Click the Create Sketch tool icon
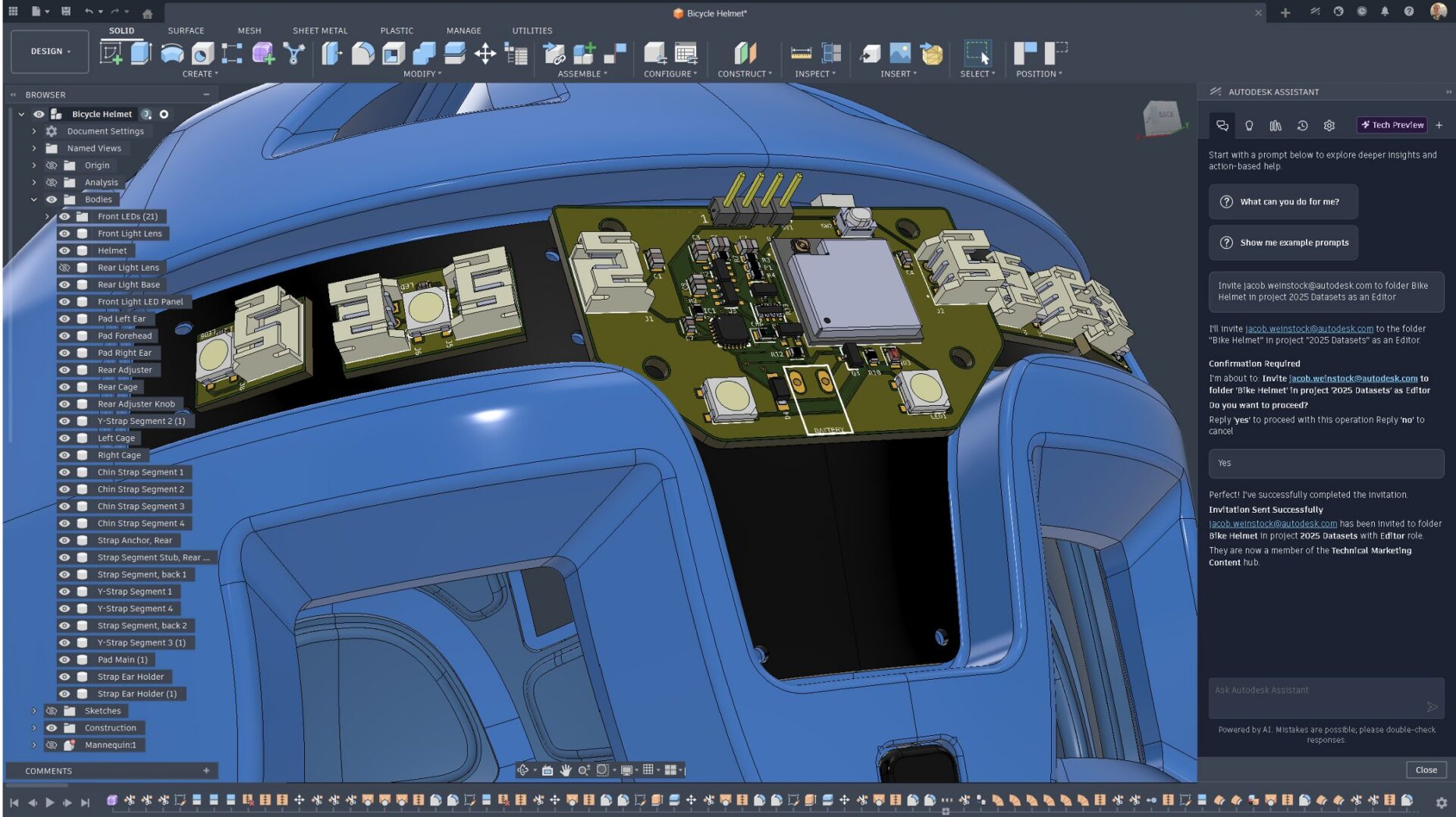The image size is (1456, 817). (111, 53)
